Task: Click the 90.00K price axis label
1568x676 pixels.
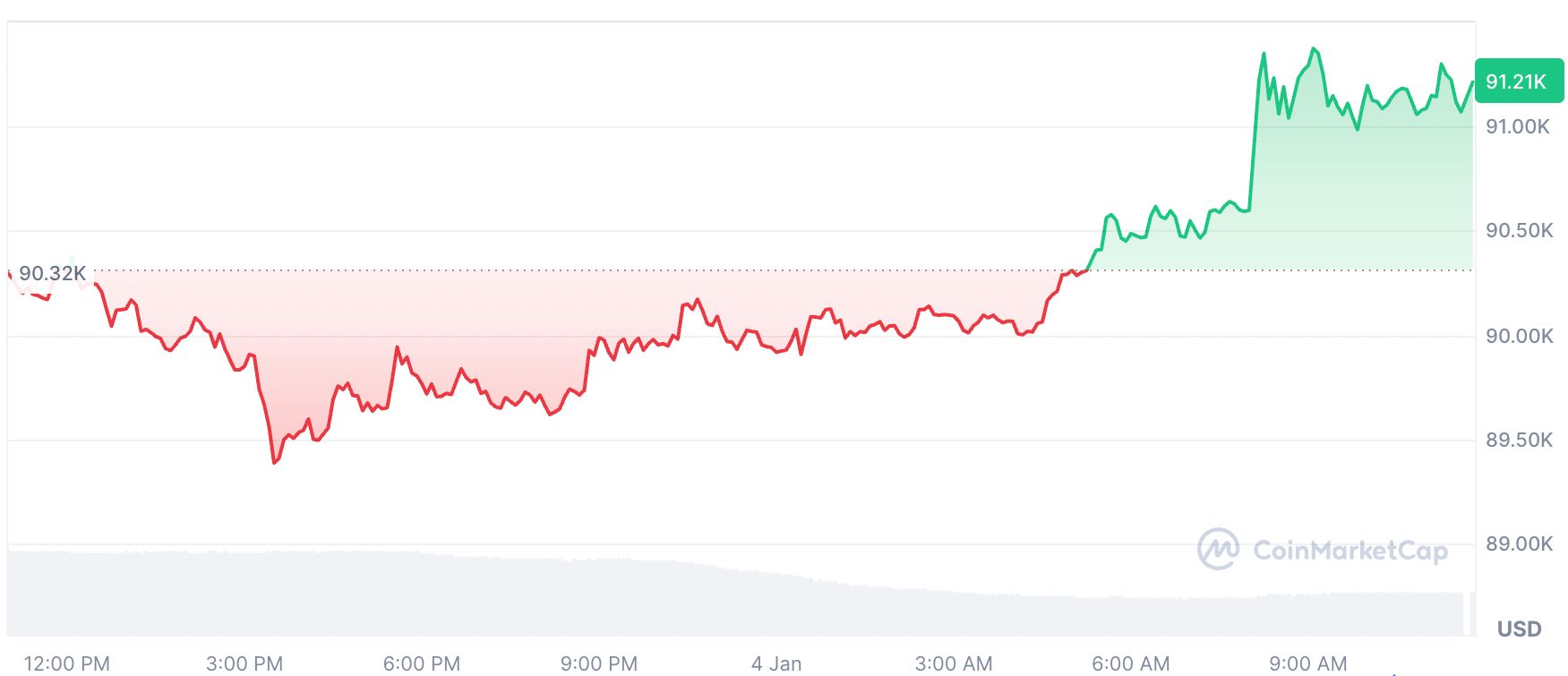Action: coord(1520,336)
